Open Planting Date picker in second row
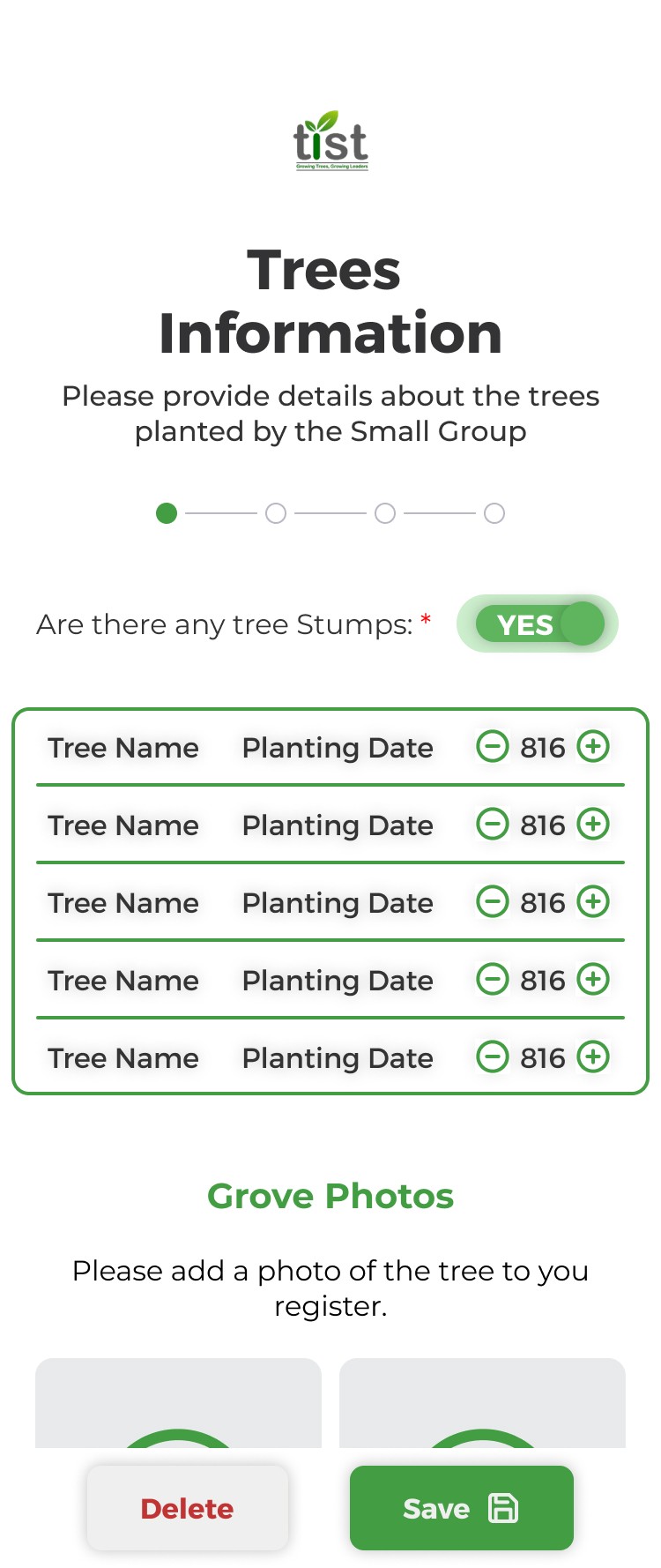661x1568 pixels. pyautogui.click(x=338, y=825)
